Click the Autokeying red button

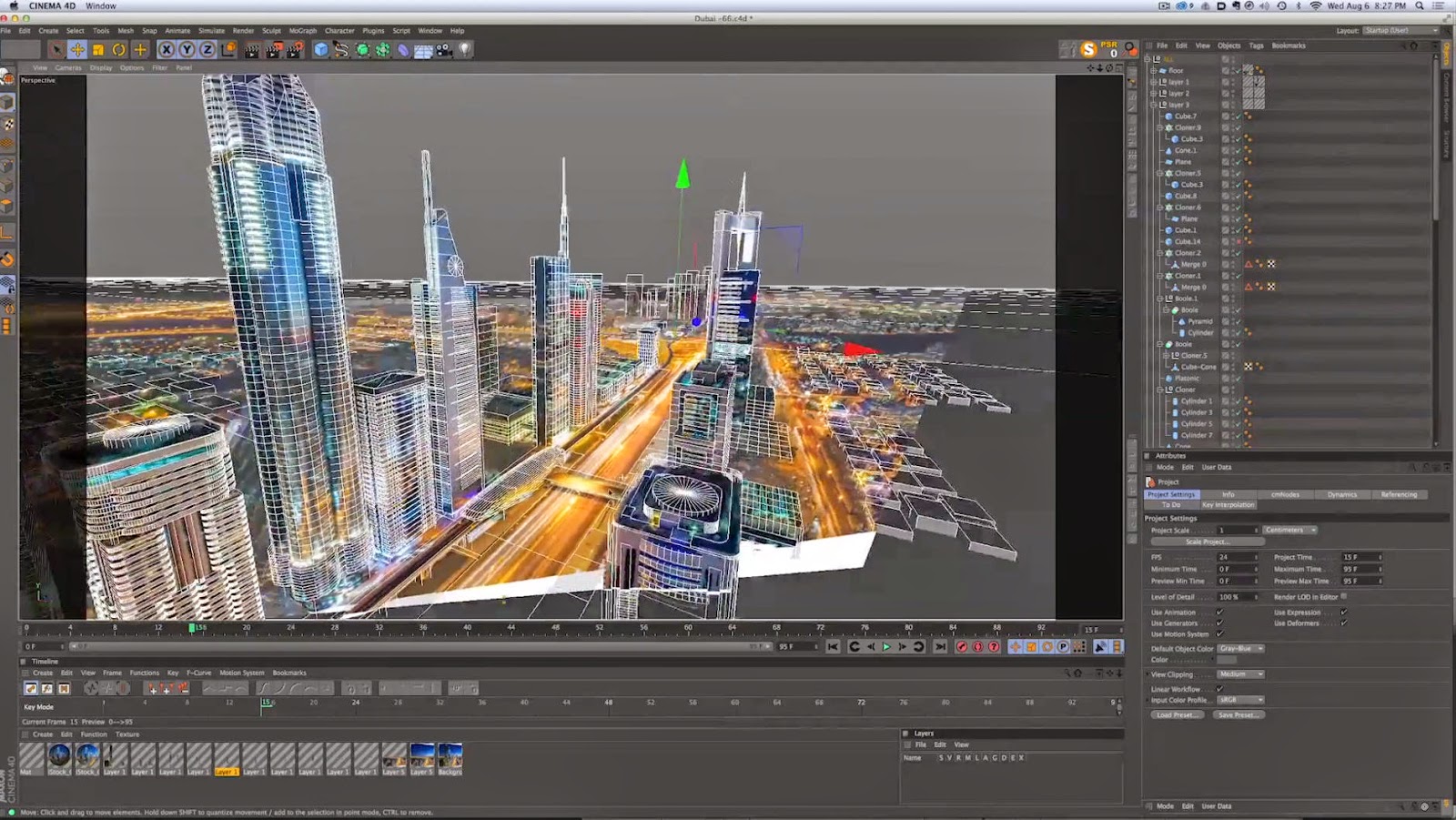978,646
